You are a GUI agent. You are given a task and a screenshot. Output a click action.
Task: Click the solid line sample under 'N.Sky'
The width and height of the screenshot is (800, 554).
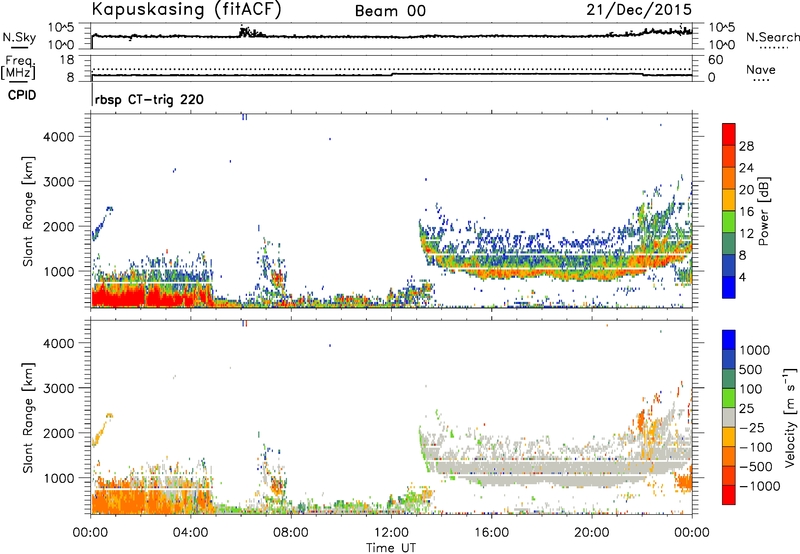click(19, 47)
